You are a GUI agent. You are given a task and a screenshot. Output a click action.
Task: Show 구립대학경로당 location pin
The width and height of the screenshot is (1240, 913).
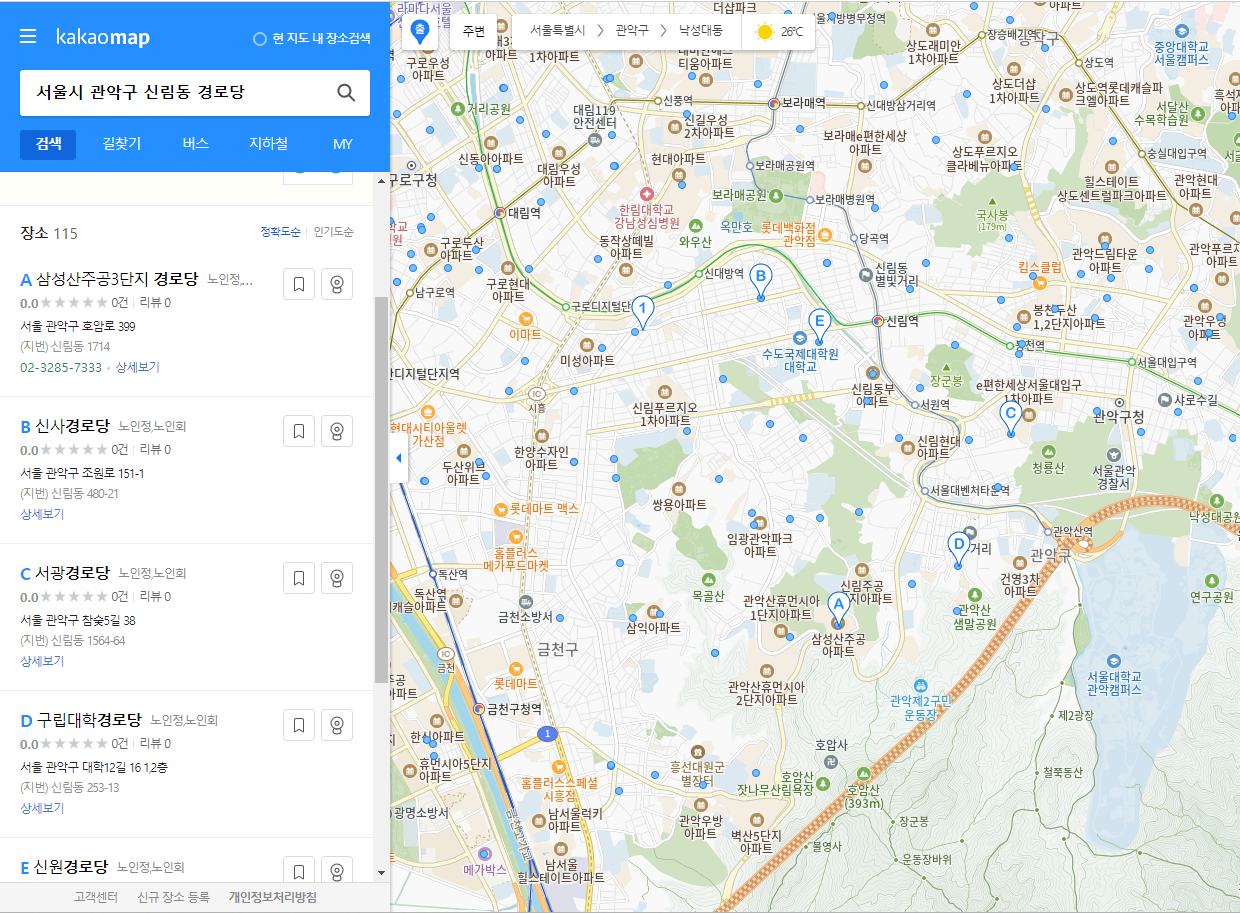point(337,725)
